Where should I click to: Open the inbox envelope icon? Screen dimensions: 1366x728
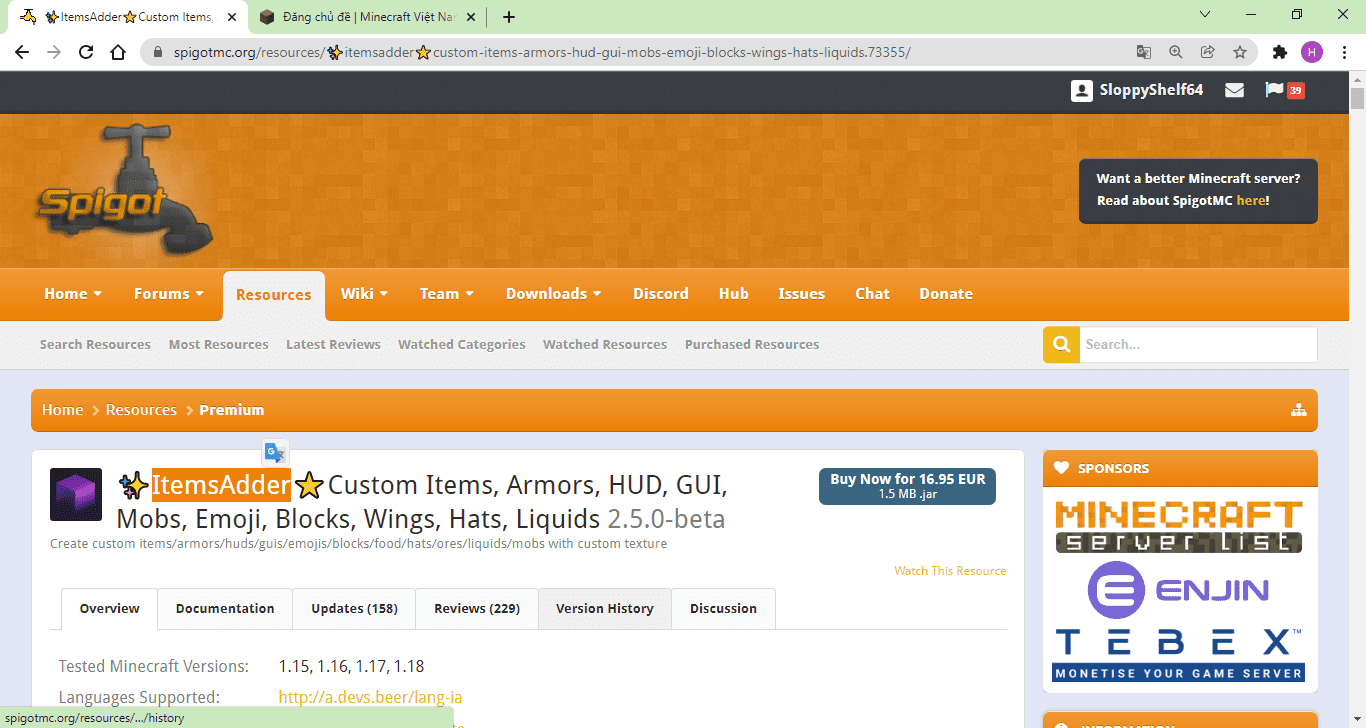[1235, 90]
